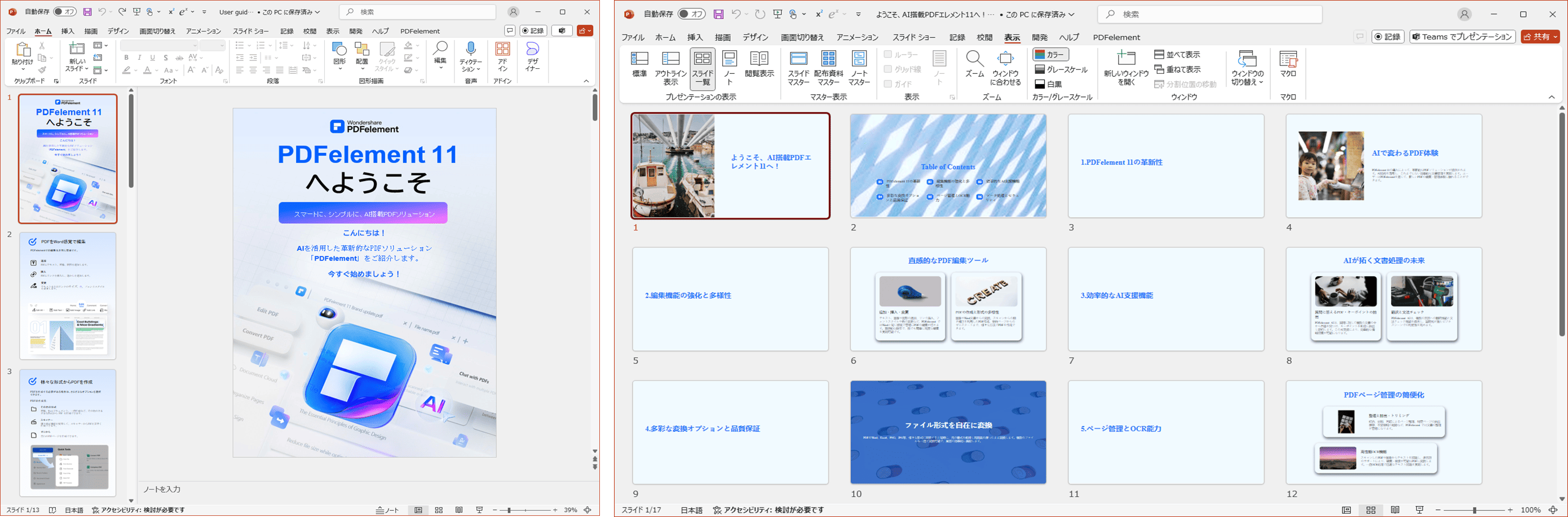The image size is (1568, 517).
Task: Click Present in Teams button
Action: coord(1461,37)
